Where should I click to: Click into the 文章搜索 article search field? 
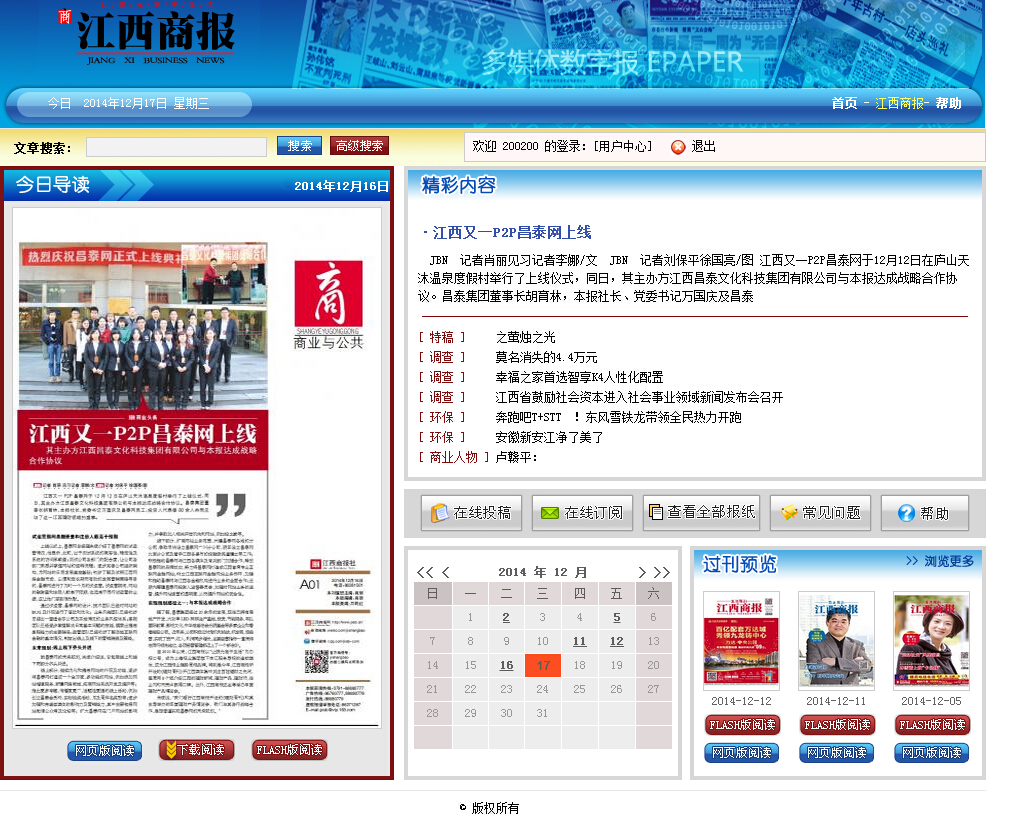coord(176,147)
